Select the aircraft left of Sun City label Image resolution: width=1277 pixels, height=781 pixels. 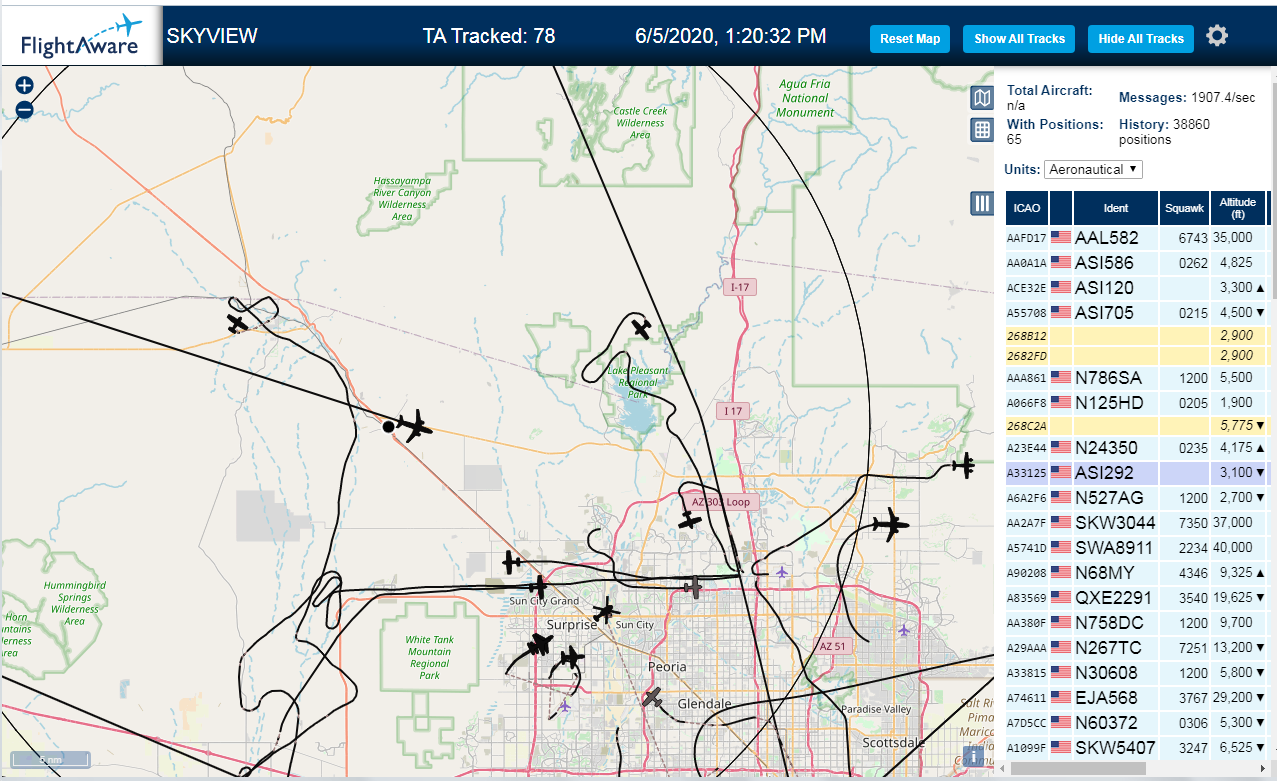(x=605, y=611)
